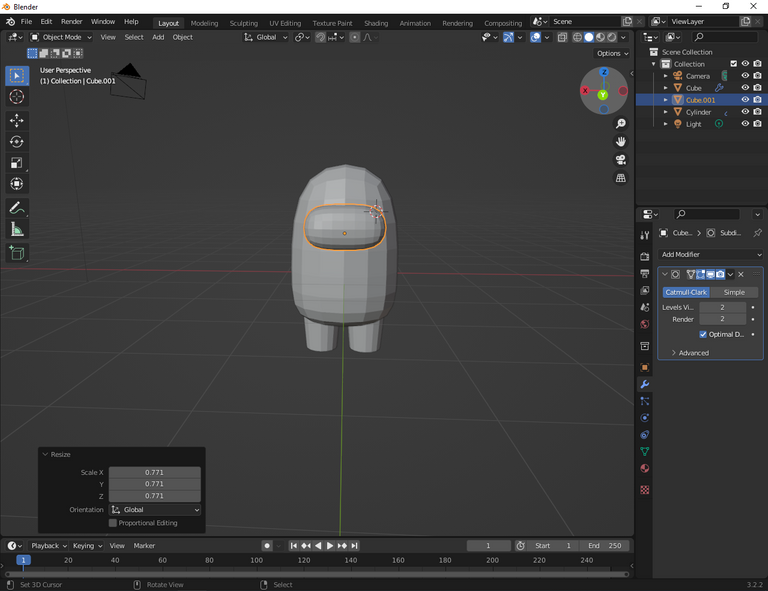Viewport: 768px width, 591px height.
Task: Adjust Render levels value field
Action: pyautogui.click(x=722, y=319)
